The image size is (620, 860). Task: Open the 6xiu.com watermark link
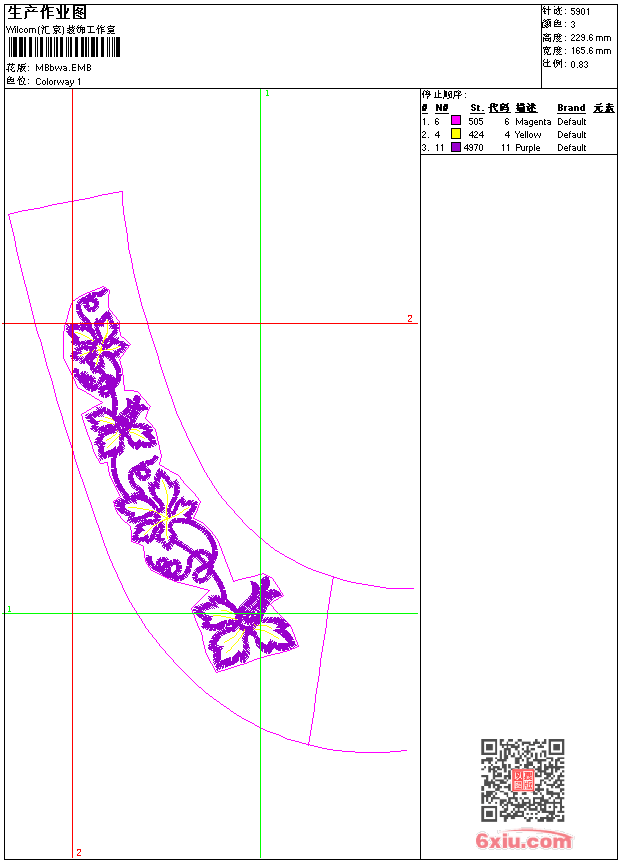(523, 840)
